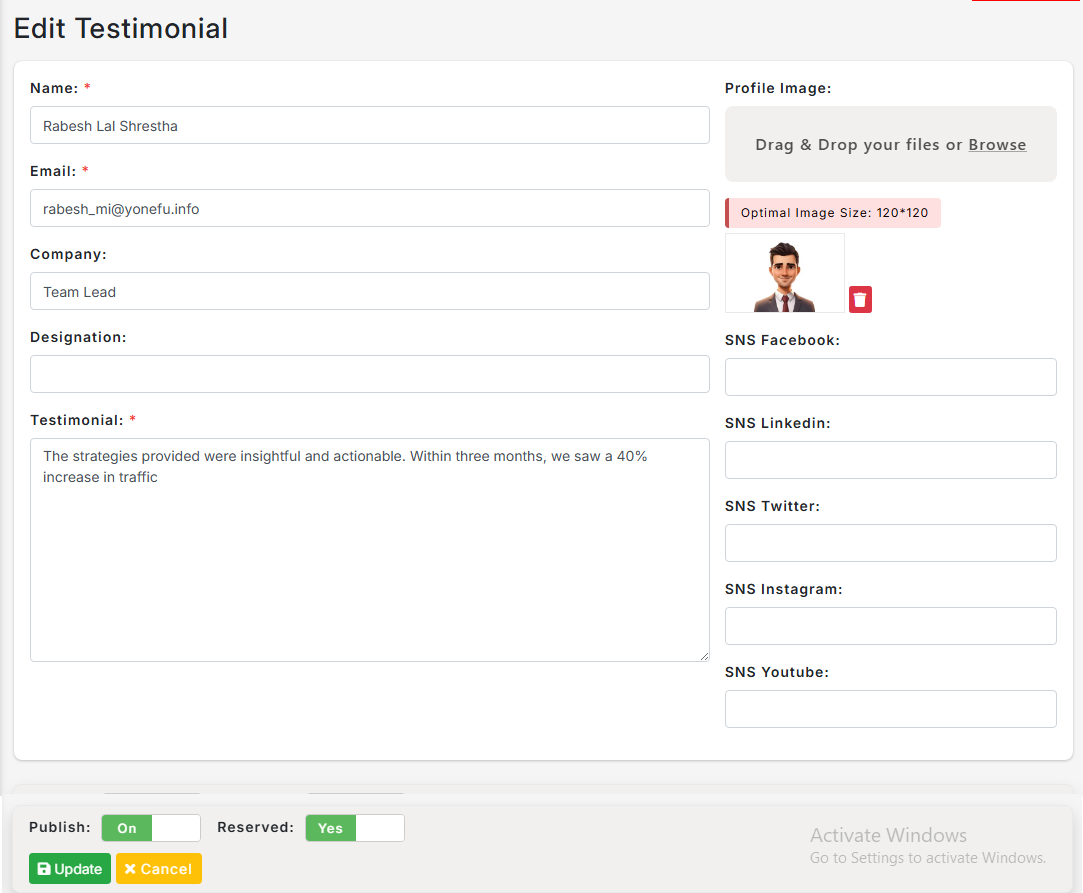Screen dimensions: 1083x893
Task: Click the Cancel button
Action: tap(159, 868)
